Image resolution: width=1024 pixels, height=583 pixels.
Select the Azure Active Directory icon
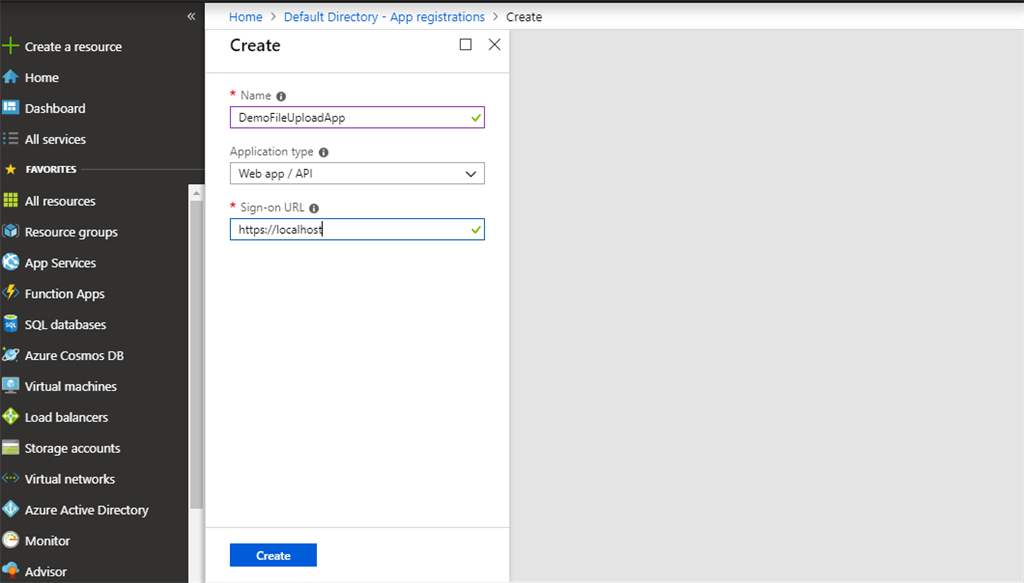click(12, 509)
